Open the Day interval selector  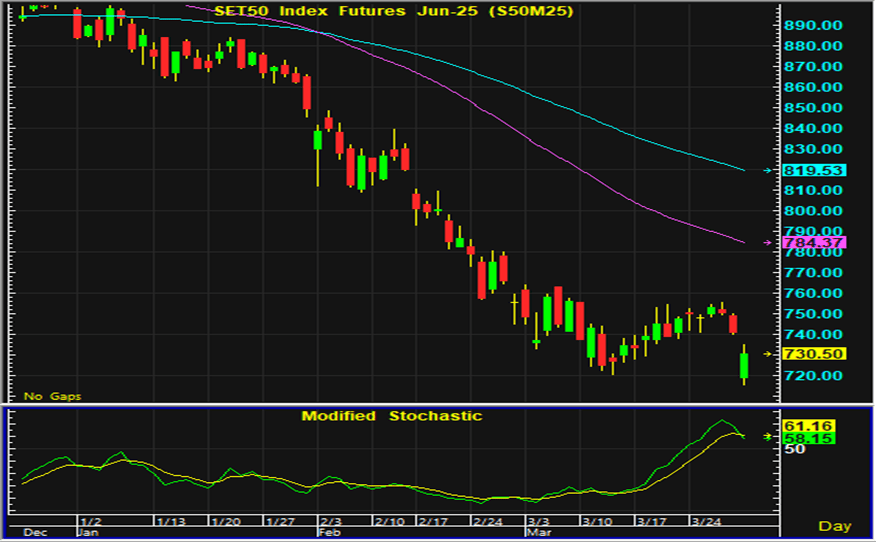tap(834, 526)
